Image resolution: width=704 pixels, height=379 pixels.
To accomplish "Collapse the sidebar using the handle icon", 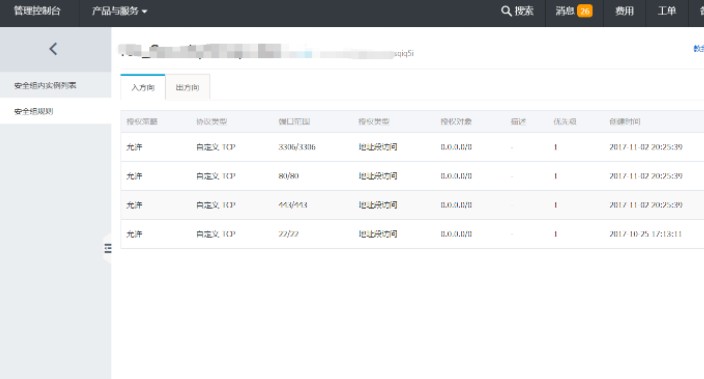I will (108, 248).
